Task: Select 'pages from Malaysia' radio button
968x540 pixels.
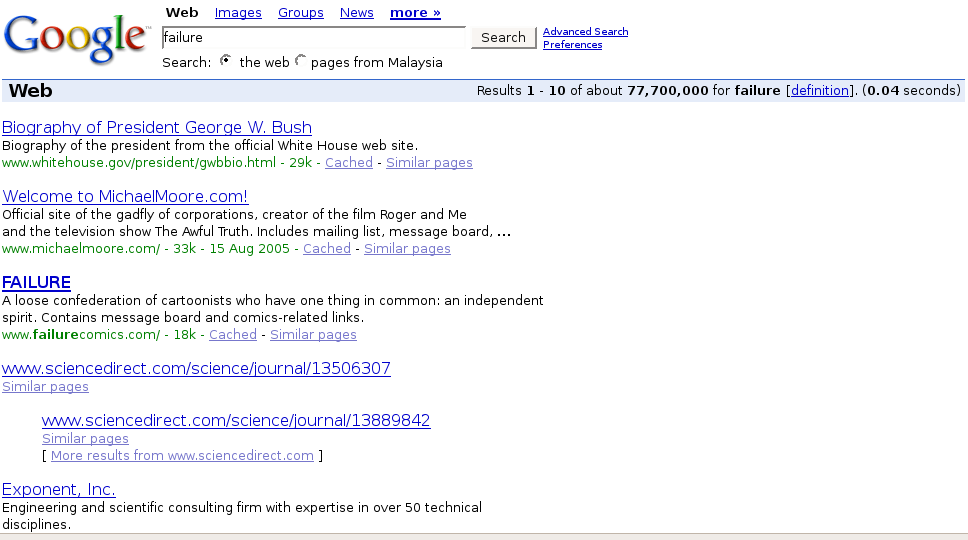Action: [x=300, y=61]
